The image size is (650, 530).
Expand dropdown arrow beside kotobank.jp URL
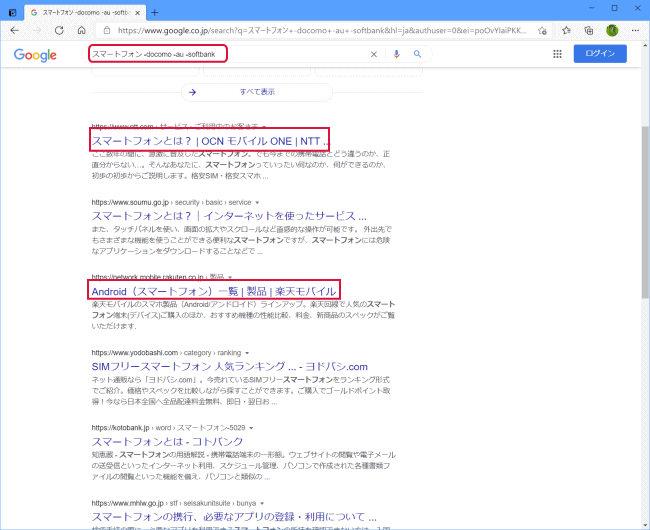[251, 428]
